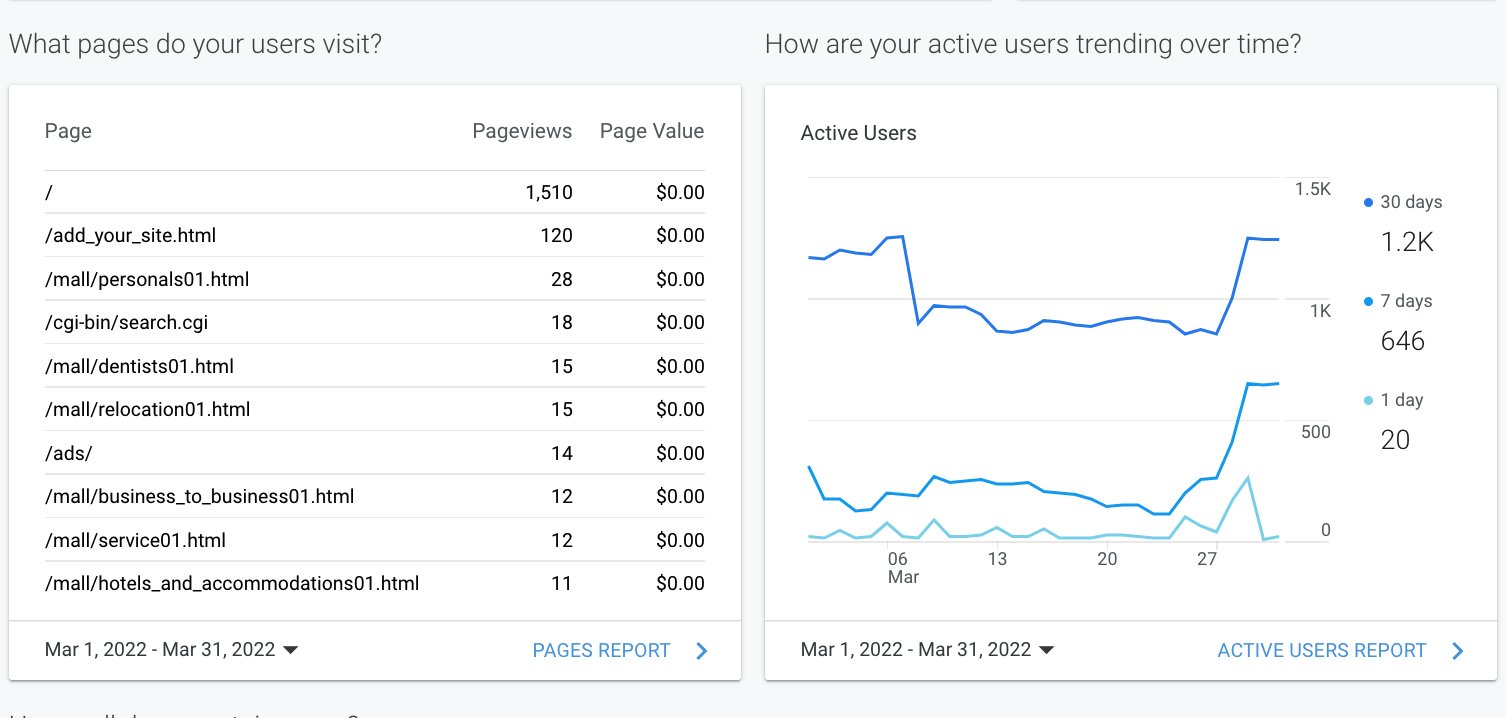Click the Pages Report arrow chevron
1506x718 pixels.
702,651
